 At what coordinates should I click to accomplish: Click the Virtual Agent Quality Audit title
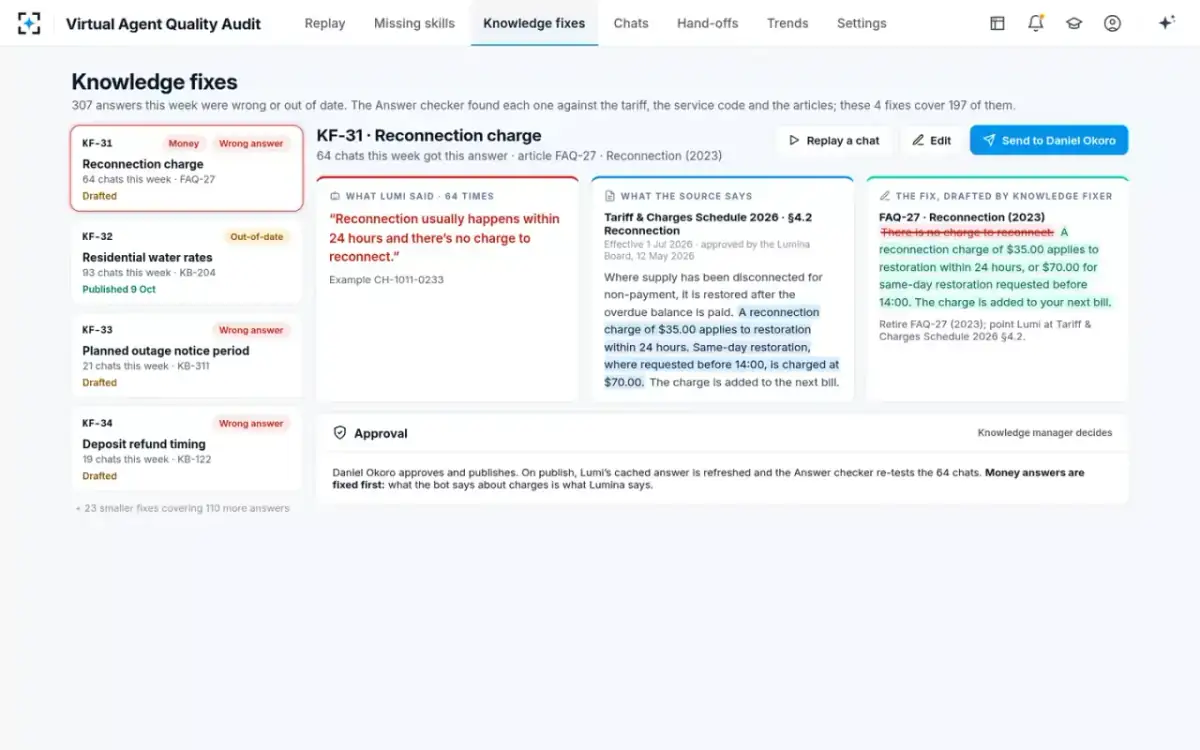click(163, 23)
